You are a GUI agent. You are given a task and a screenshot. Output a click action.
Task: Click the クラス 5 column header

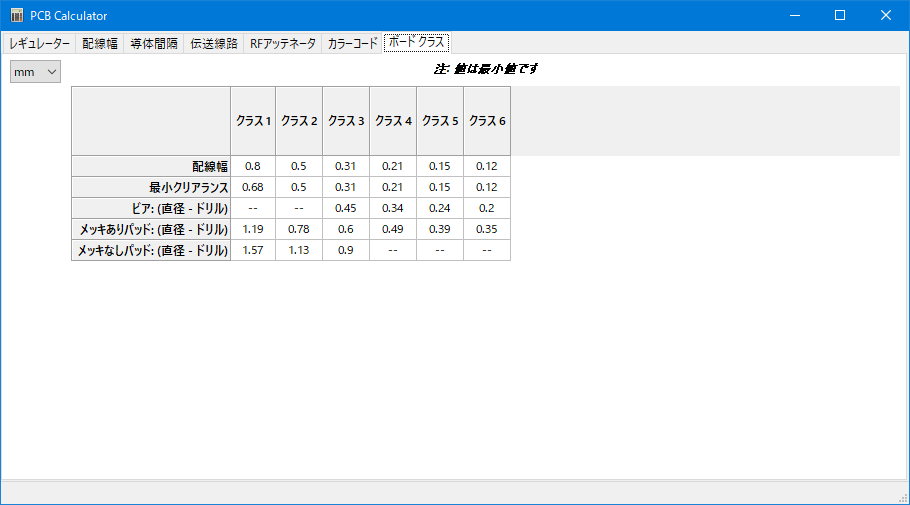(x=440, y=121)
